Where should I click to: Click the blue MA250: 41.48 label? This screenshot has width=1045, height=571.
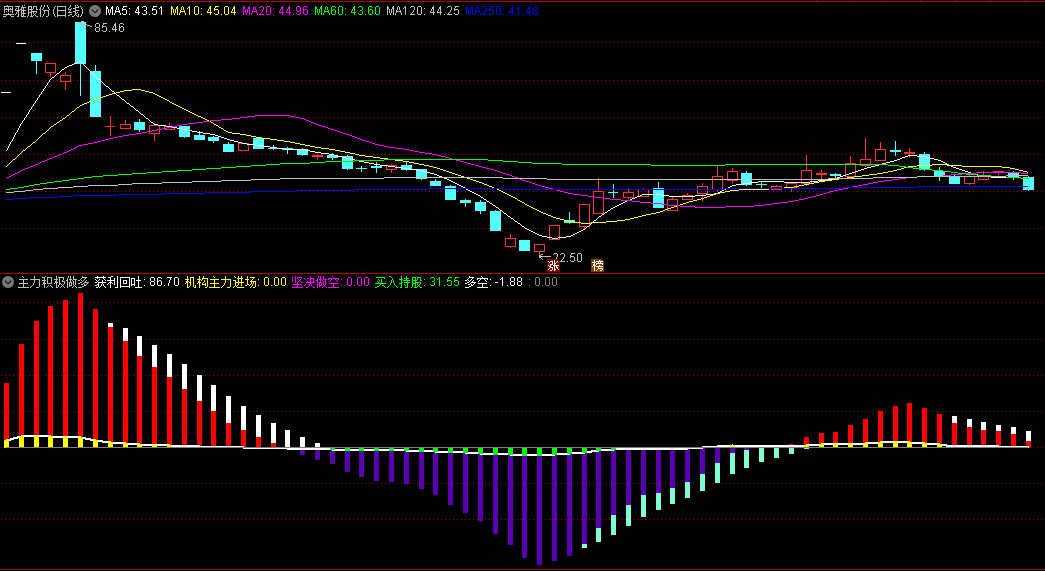(x=502, y=11)
